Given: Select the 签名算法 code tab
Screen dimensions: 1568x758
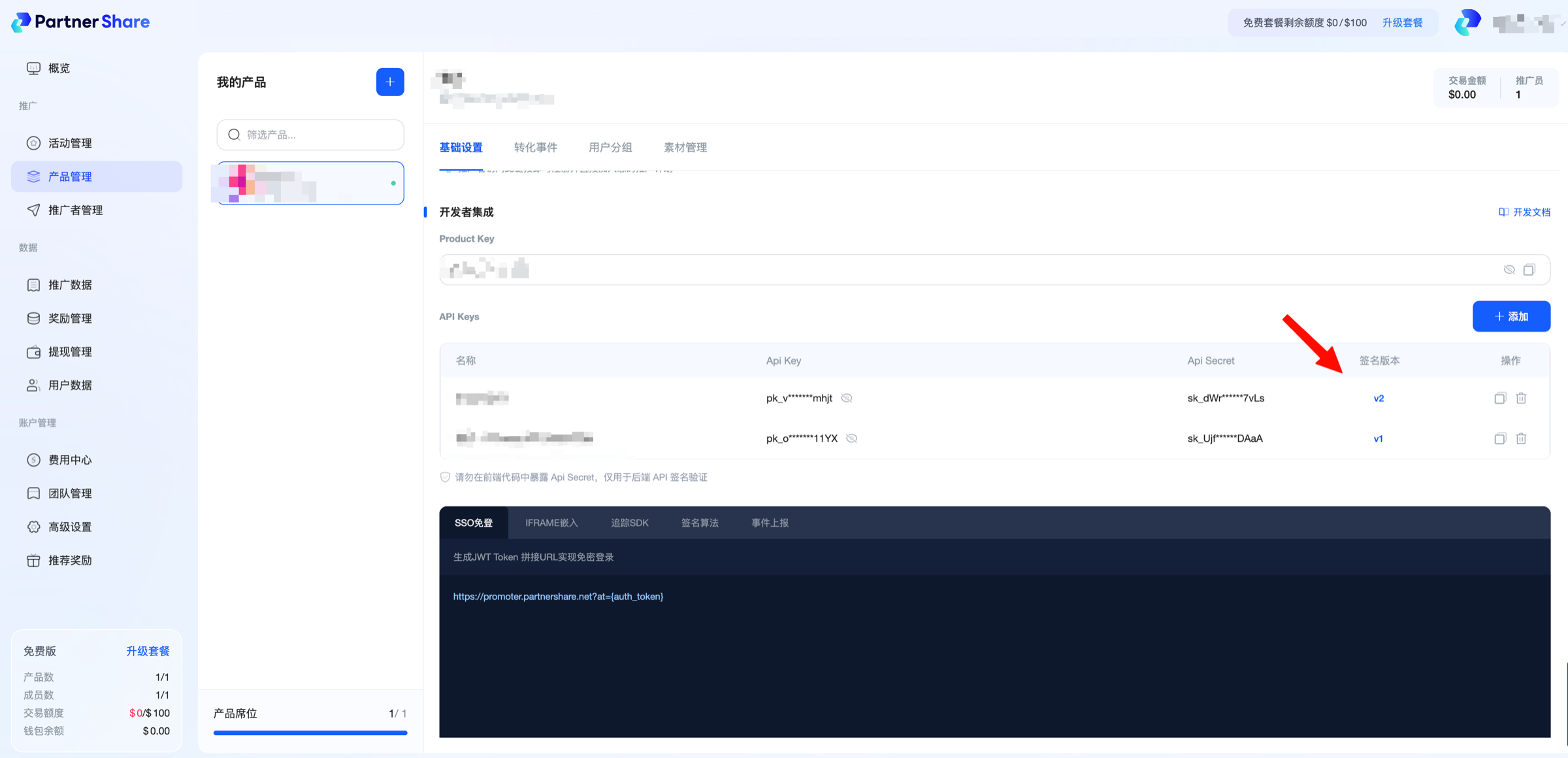Looking at the screenshot, I should (x=700, y=523).
